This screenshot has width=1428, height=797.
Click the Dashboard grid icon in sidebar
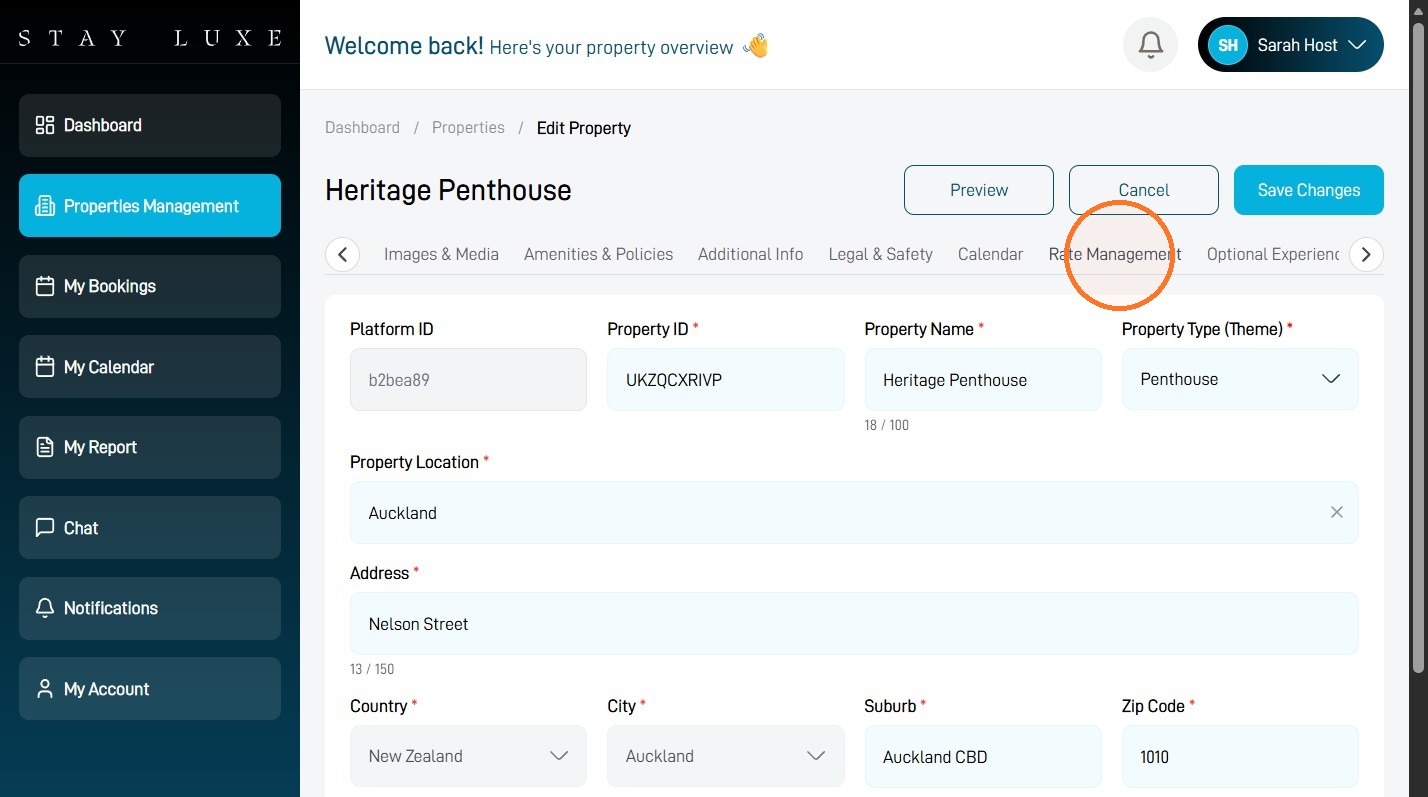(x=45, y=125)
